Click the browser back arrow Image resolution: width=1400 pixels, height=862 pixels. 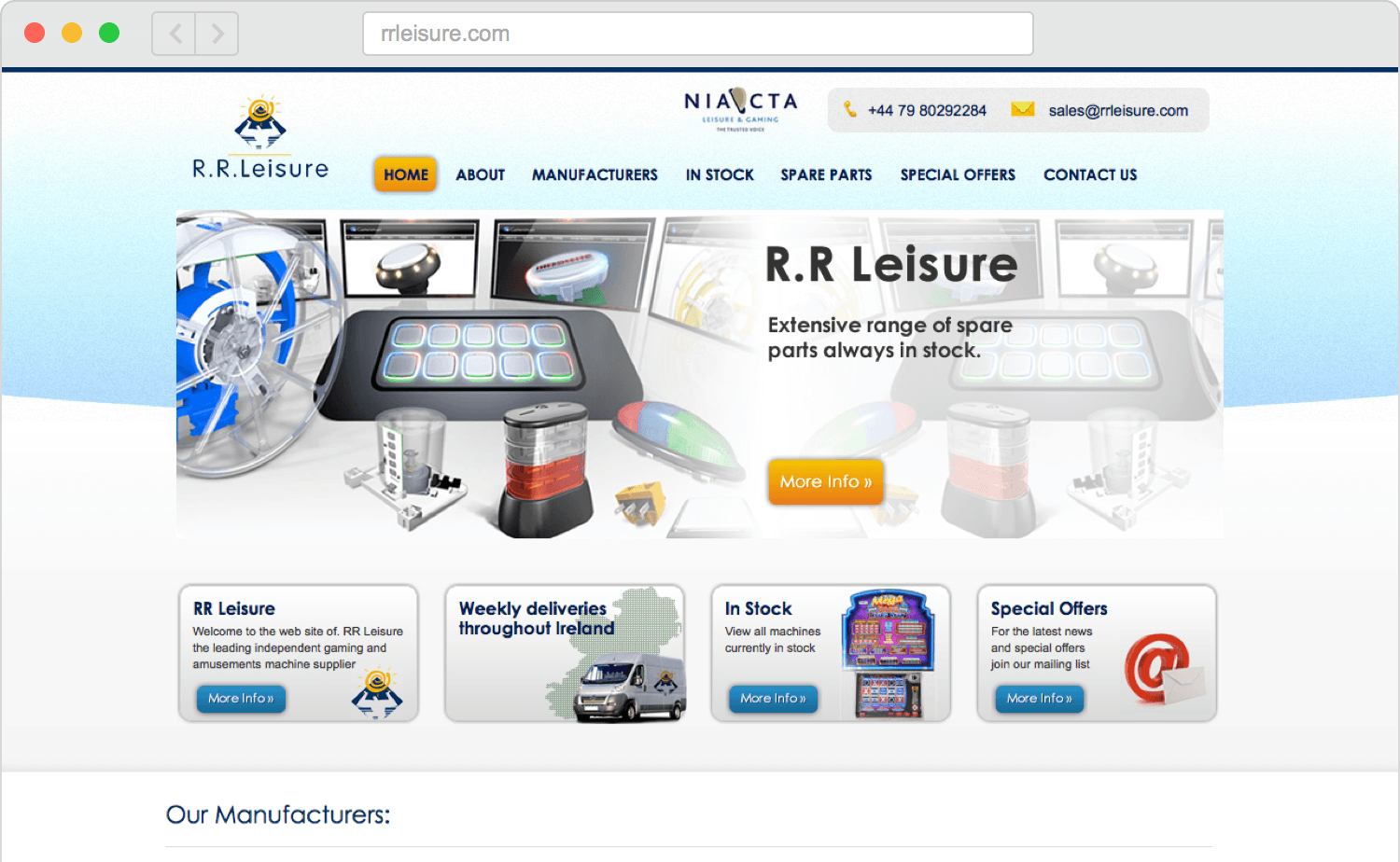click(x=175, y=34)
